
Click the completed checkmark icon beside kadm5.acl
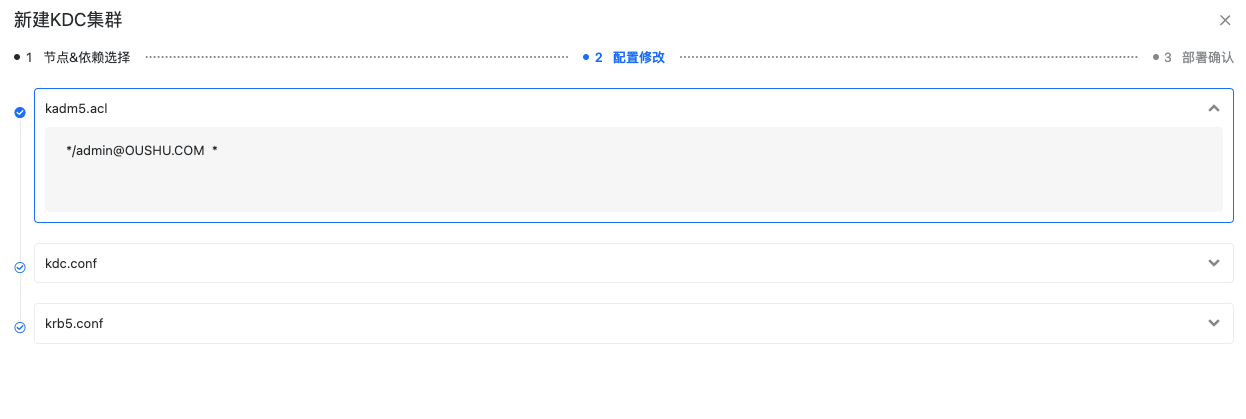click(20, 113)
